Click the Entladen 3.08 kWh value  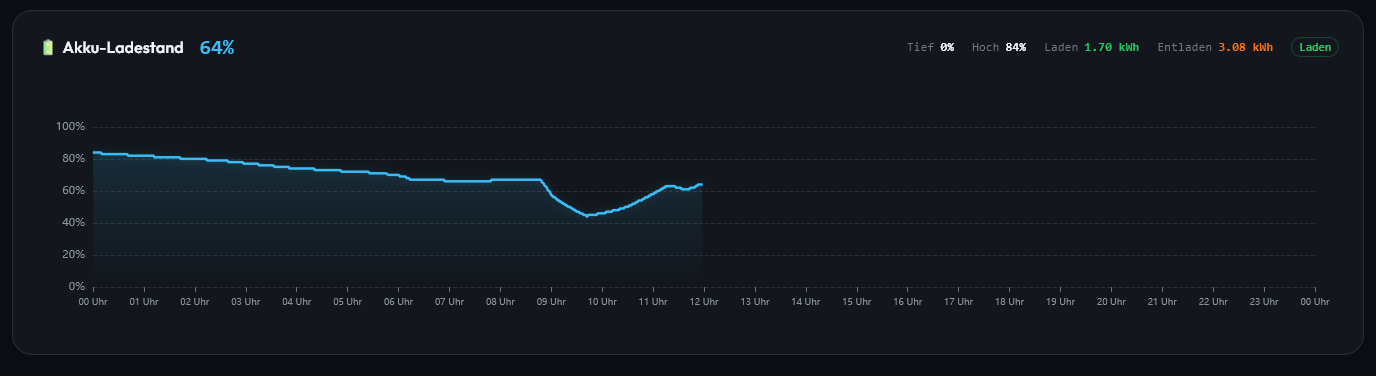(x=1245, y=47)
